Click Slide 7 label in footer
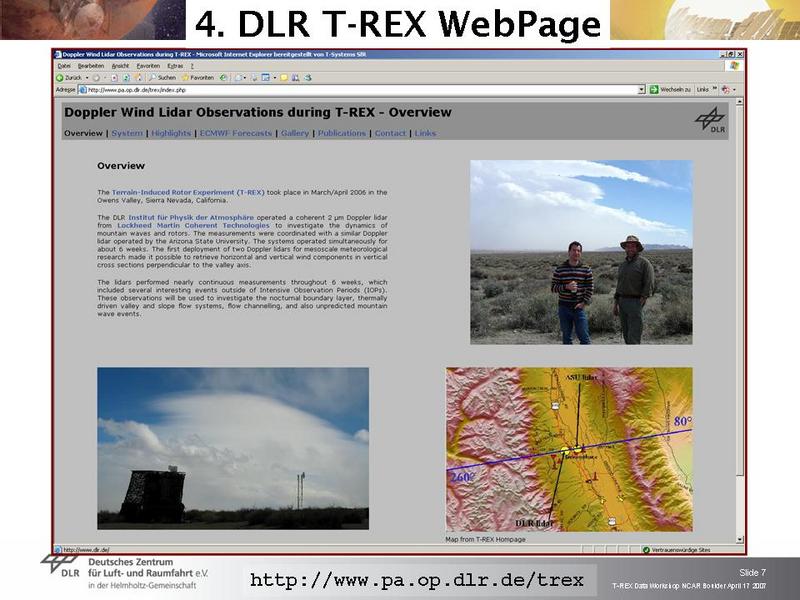Image resolution: width=800 pixels, height=600 pixels. pos(753,572)
